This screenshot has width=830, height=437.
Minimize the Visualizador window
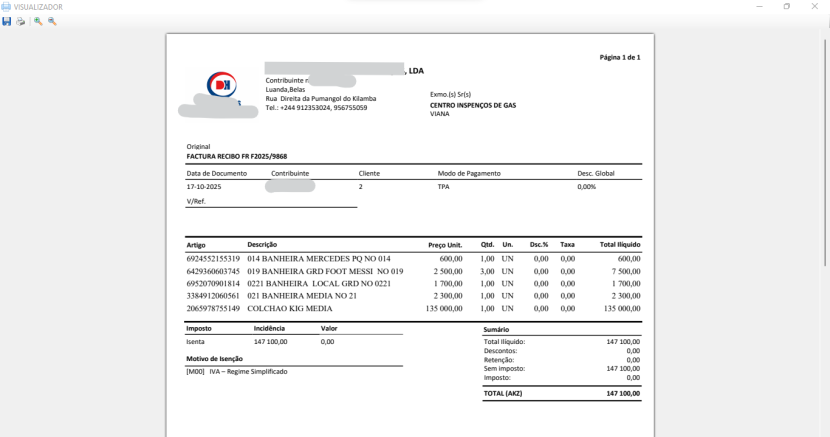point(760,6)
